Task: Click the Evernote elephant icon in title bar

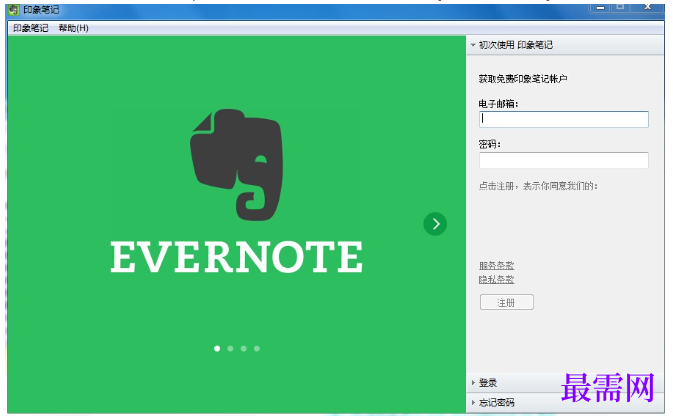Action: pos(14,9)
